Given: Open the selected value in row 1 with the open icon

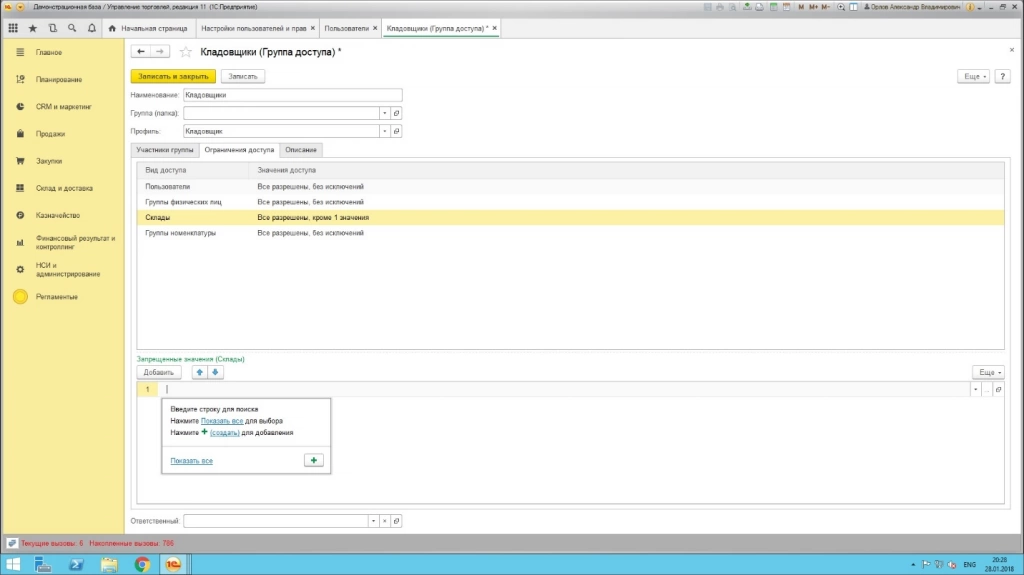Looking at the screenshot, I should click(998, 389).
